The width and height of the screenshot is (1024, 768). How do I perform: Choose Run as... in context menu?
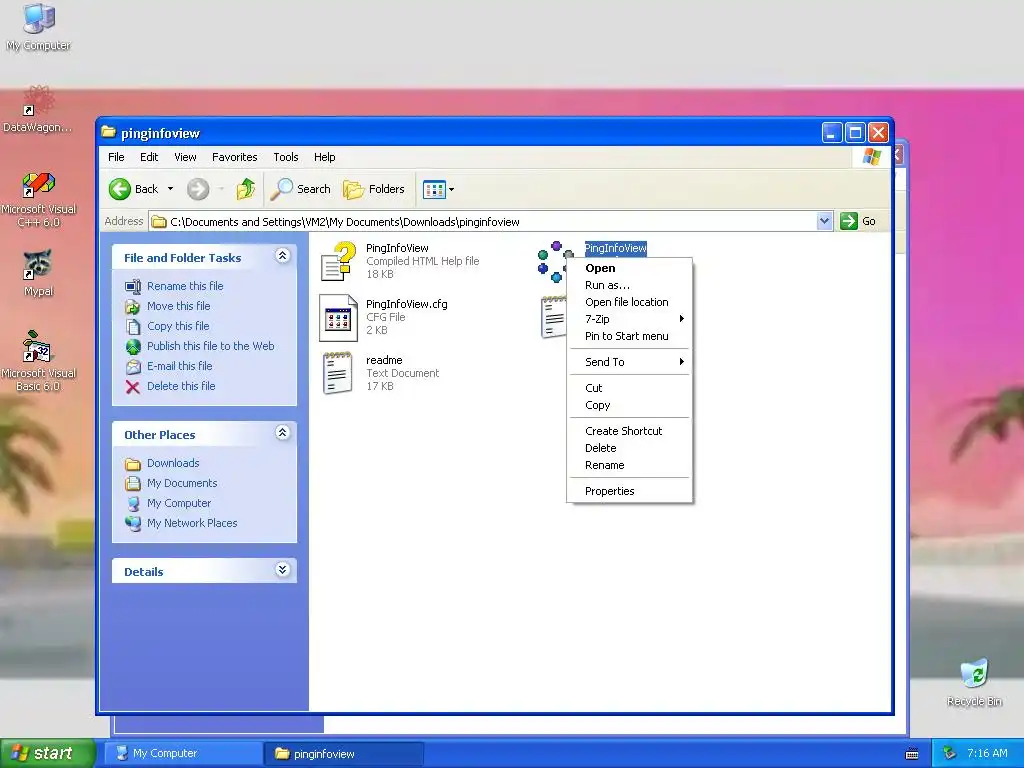click(630, 285)
